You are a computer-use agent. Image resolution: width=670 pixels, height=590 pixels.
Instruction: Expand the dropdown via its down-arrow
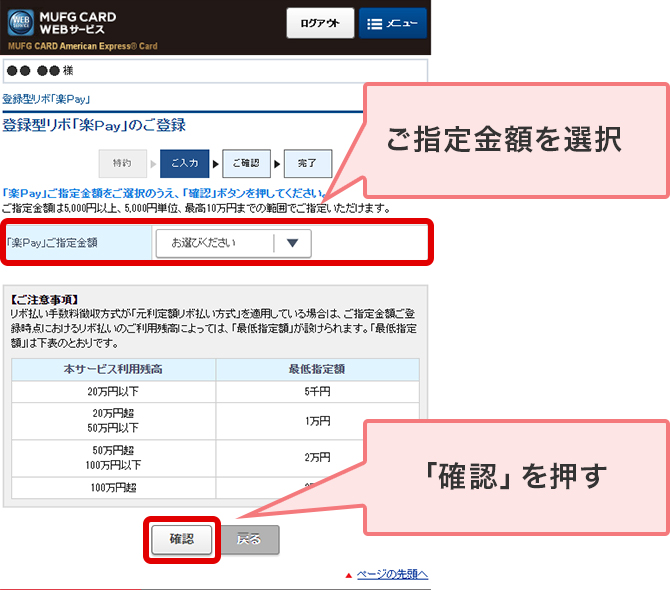(x=292, y=243)
